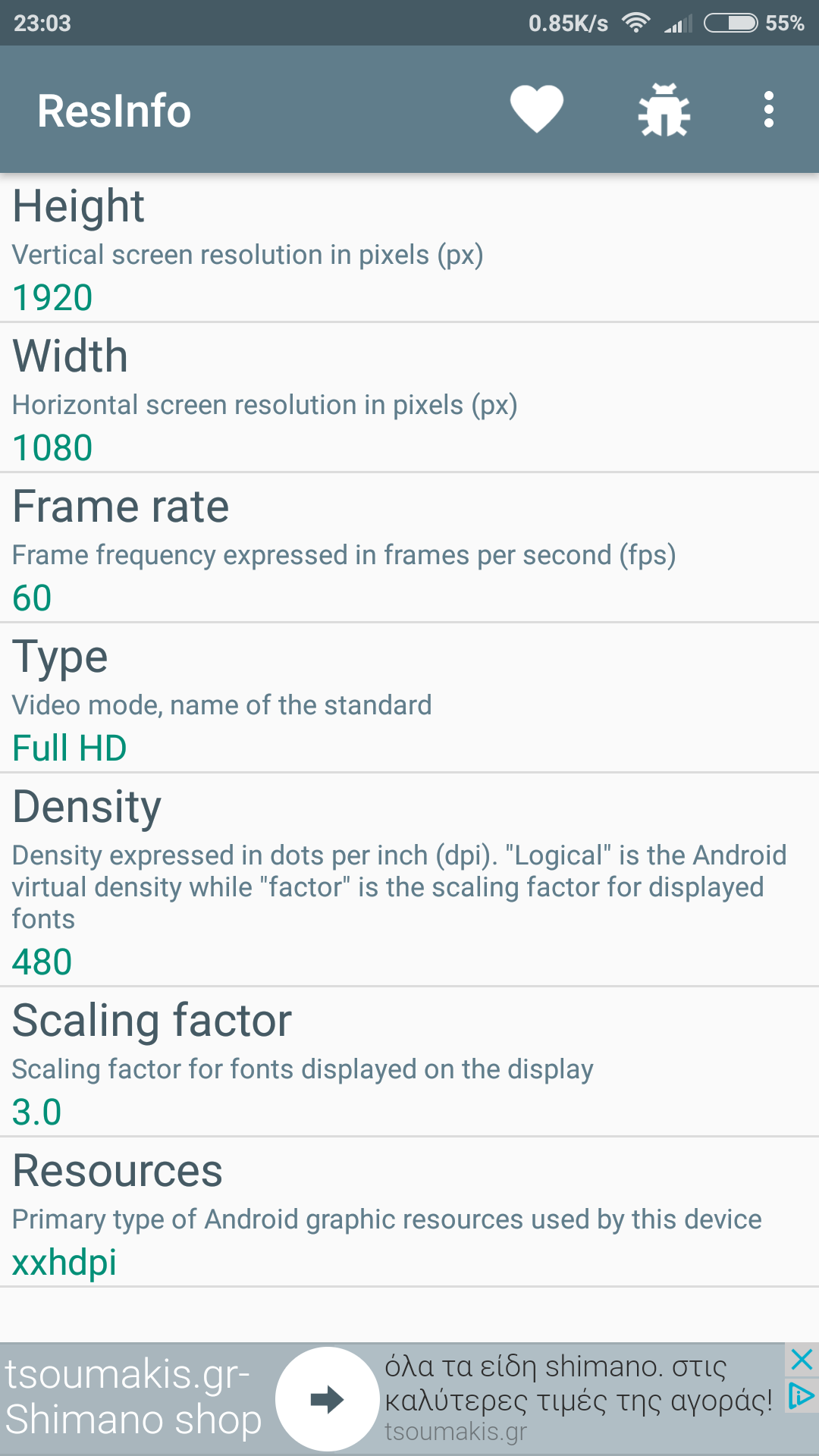Tap the heart favorite icon
819x1456 pixels.
coord(536,110)
